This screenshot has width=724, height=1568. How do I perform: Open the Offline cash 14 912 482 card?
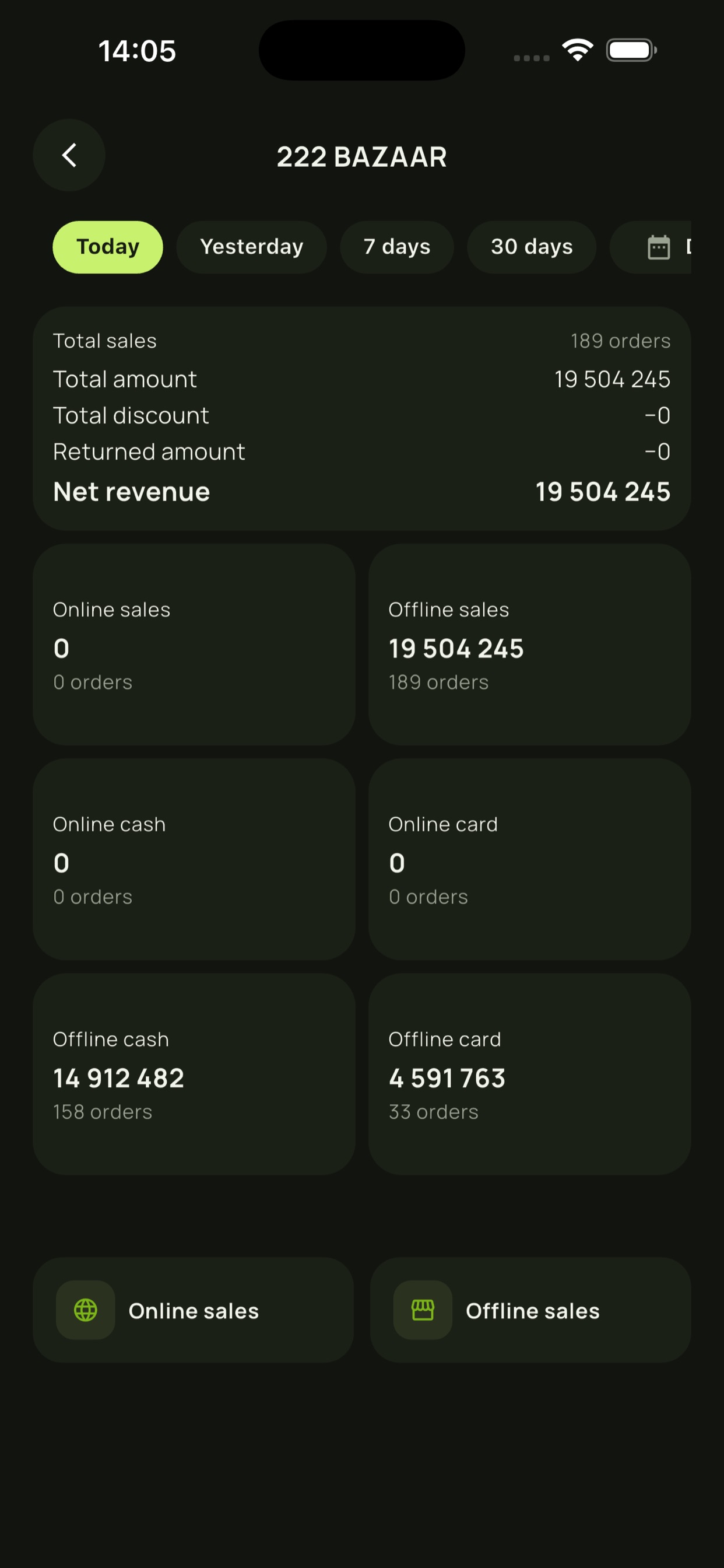[x=194, y=1074]
